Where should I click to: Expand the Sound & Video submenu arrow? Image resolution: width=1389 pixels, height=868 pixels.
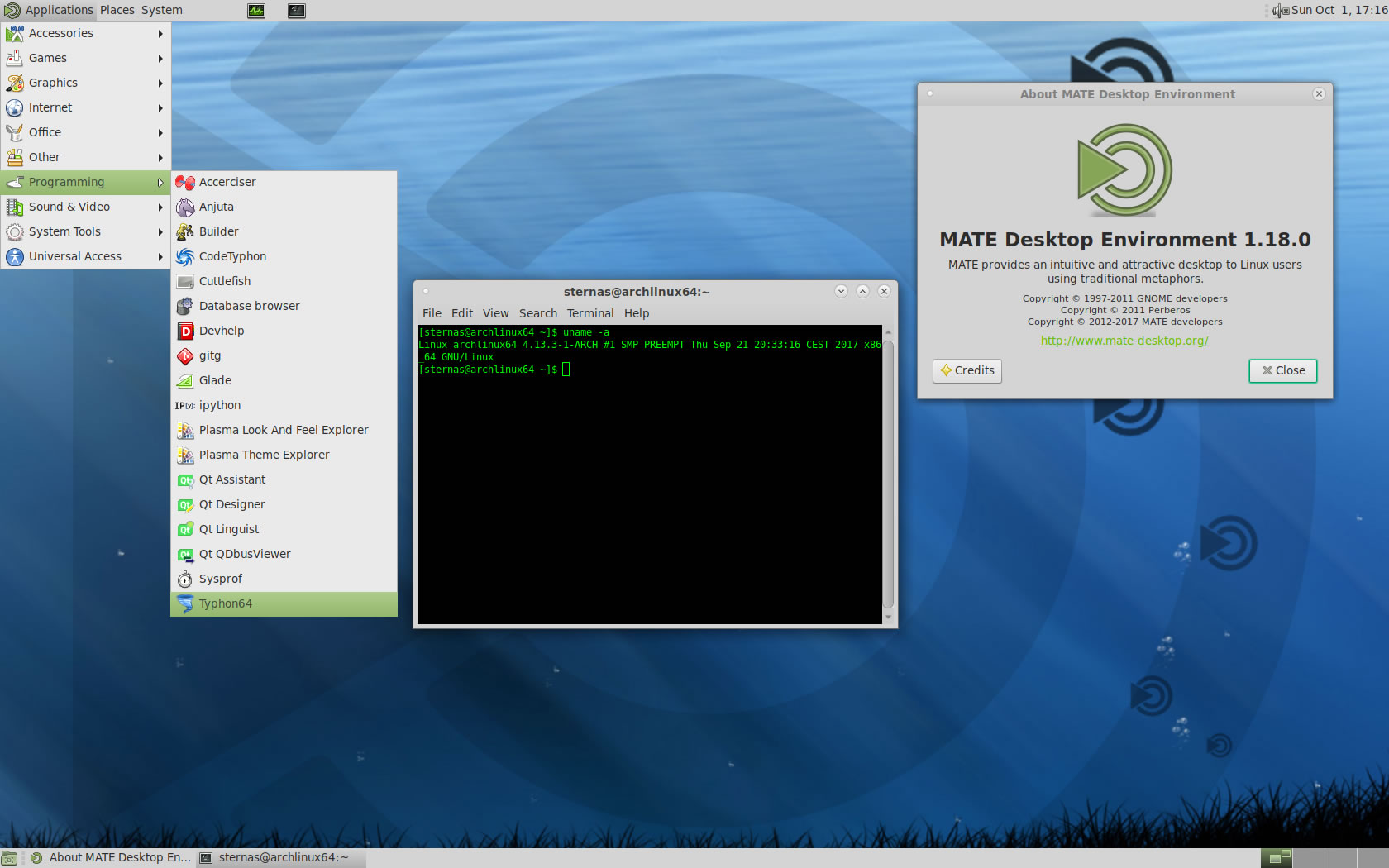pos(160,207)
